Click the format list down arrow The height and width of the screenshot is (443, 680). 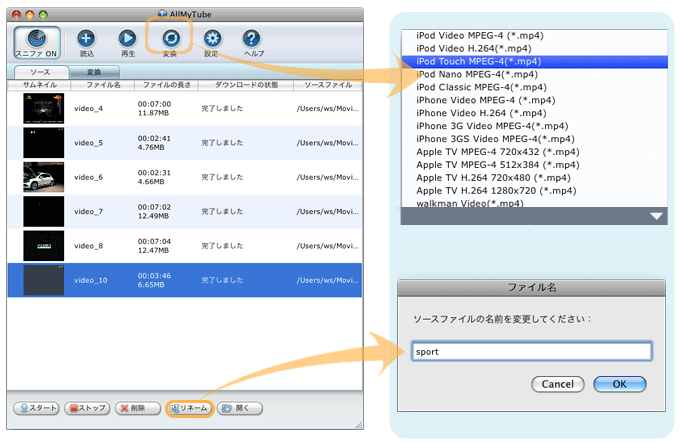[656, 216]
